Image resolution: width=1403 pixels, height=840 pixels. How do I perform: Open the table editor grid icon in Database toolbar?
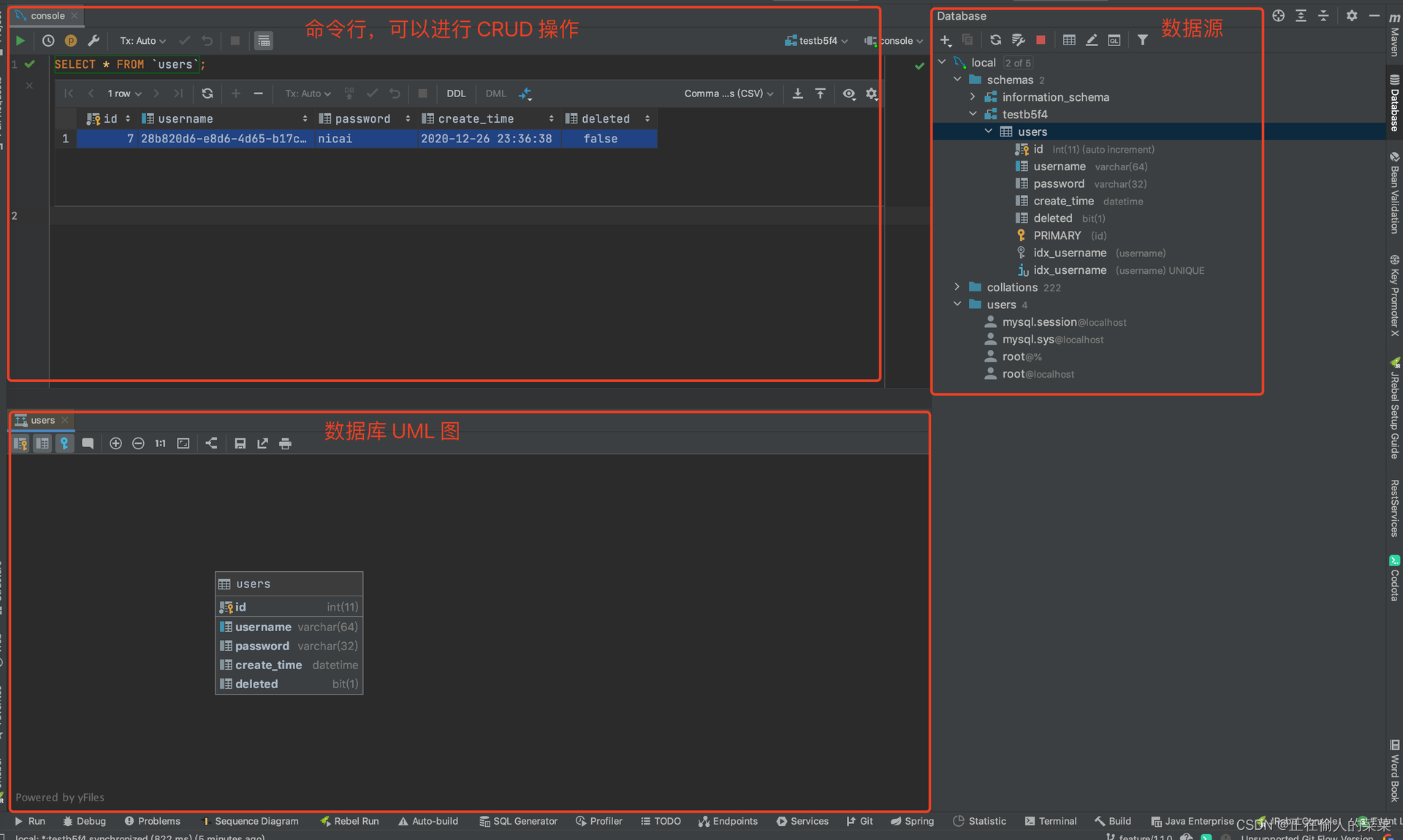[1069, 40]
